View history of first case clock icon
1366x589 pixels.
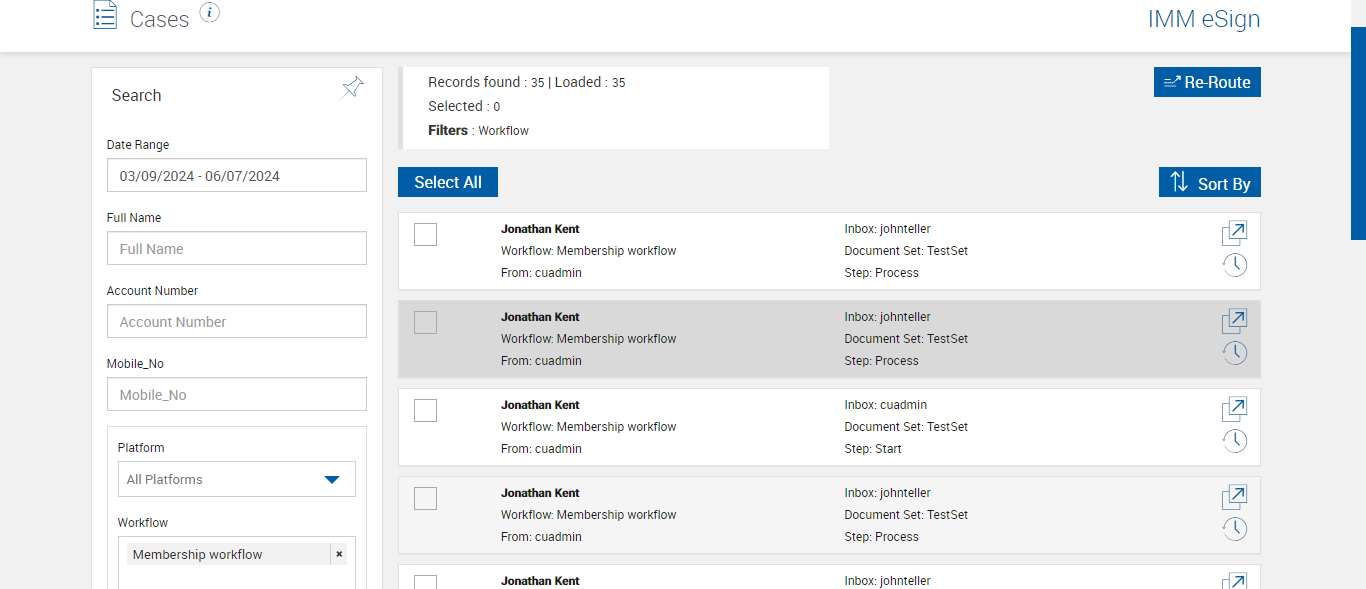coord(1235,265)
